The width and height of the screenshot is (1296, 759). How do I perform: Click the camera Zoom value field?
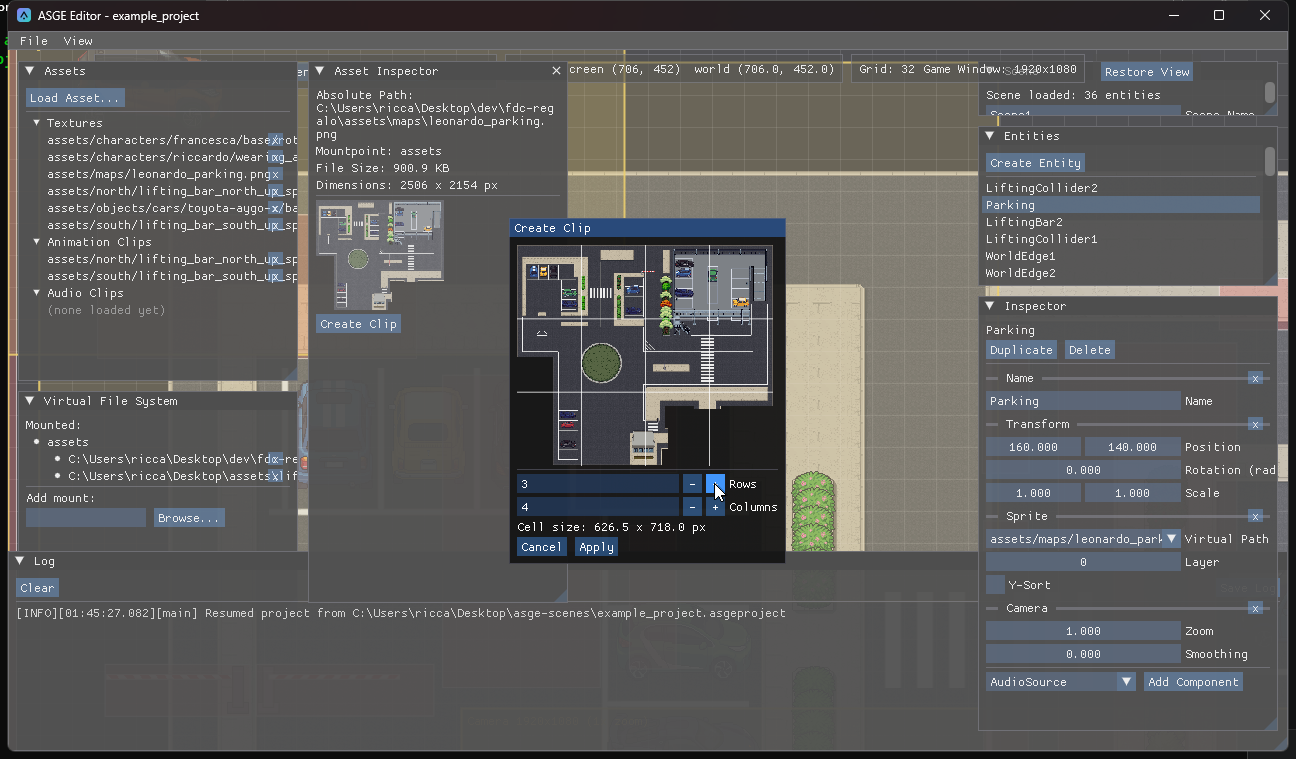coord(1083,631)
